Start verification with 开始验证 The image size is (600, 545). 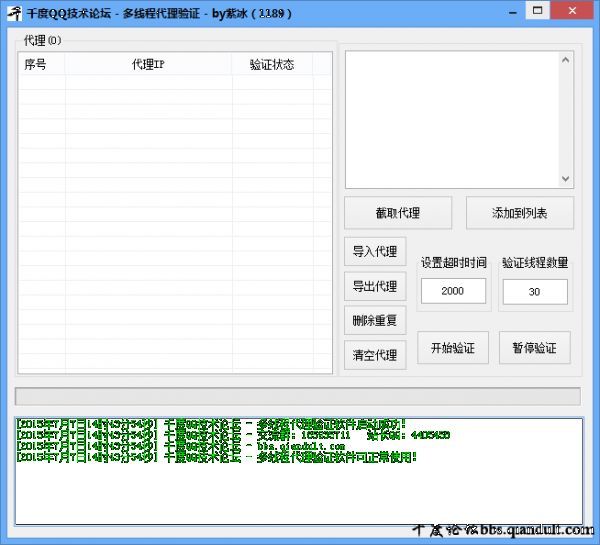click(x=453, y=348)
